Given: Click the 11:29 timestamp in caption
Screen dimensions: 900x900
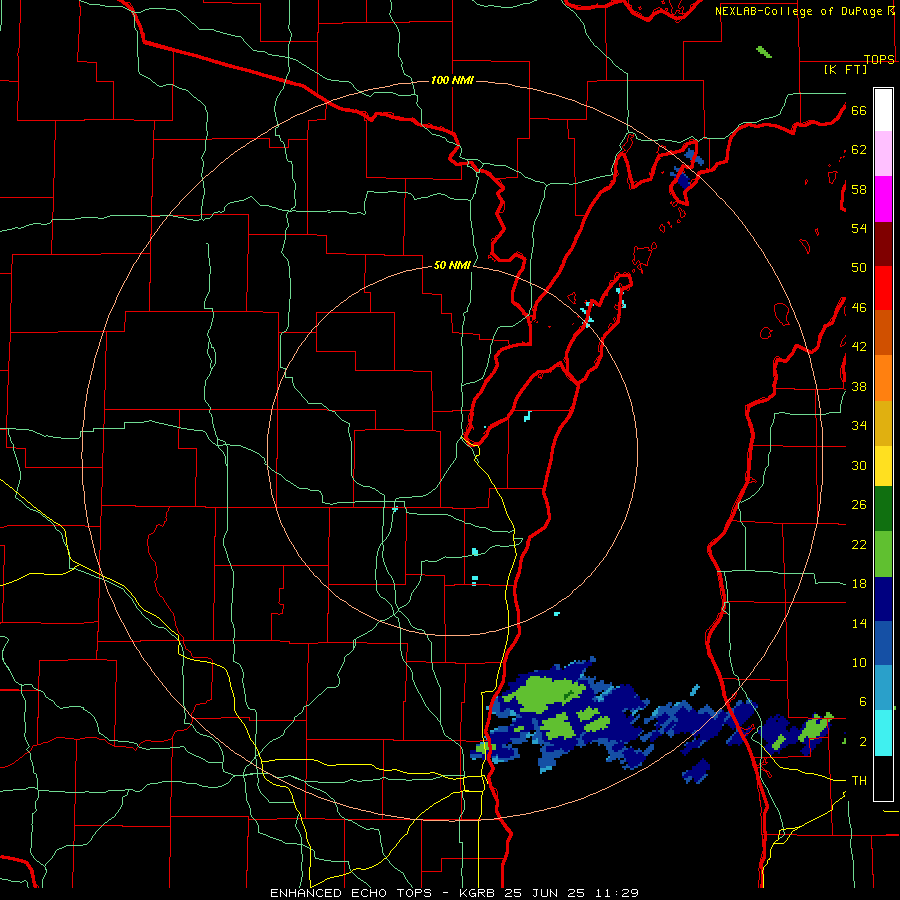Looking at the screenshot, I should pos(616,893).
